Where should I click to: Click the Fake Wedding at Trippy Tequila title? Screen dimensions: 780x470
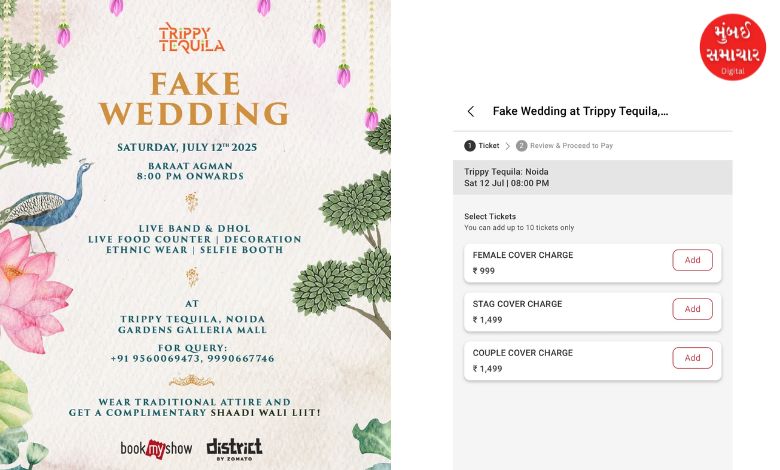coord(580,111)
